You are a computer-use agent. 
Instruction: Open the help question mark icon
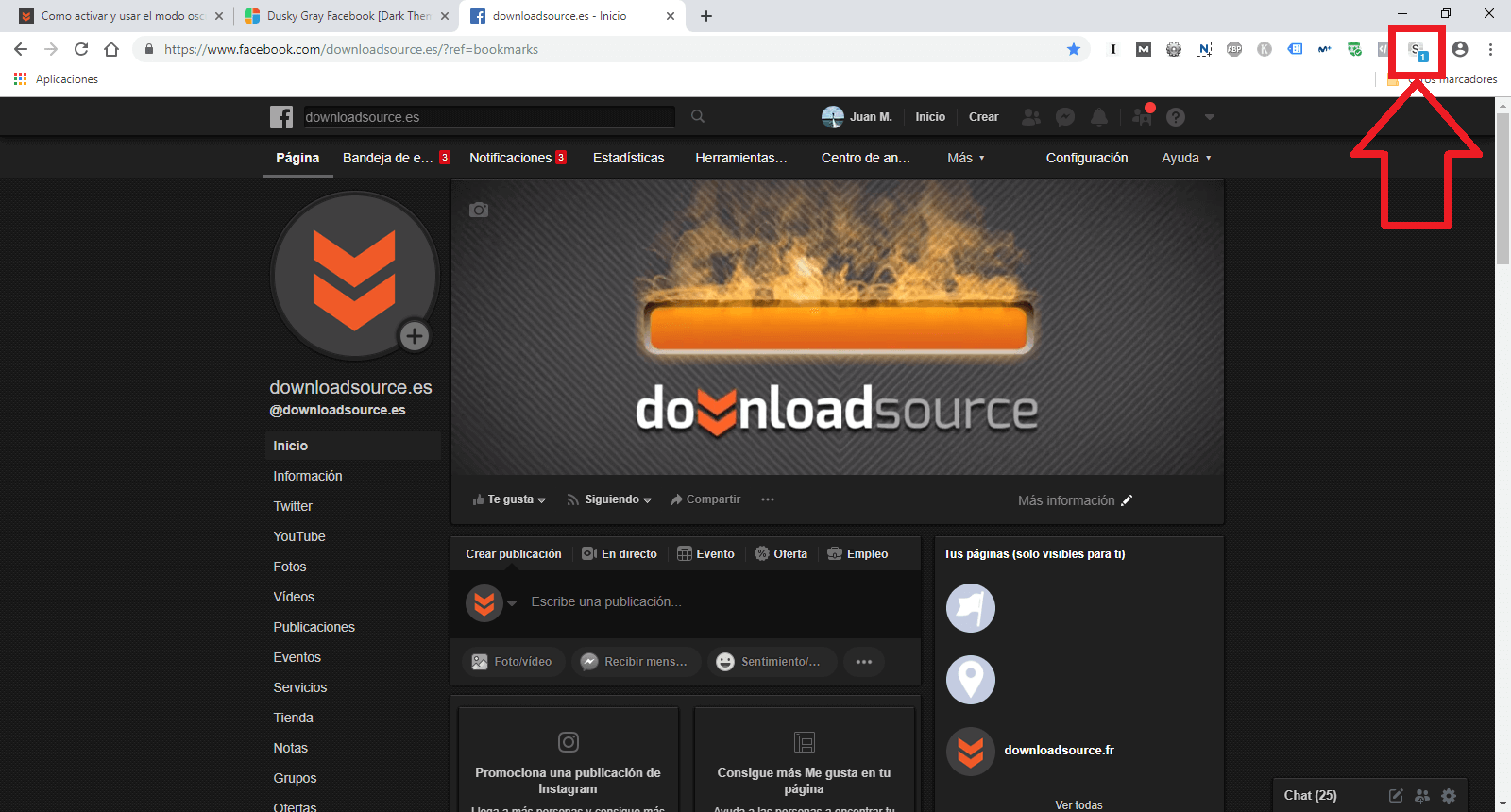pos(1176,117)
